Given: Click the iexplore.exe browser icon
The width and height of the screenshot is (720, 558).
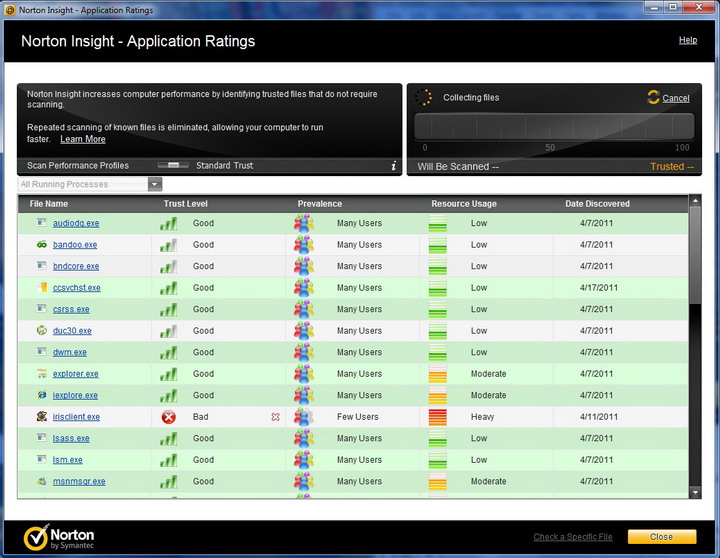Looking at the screenshot, I should click(42, 395).
